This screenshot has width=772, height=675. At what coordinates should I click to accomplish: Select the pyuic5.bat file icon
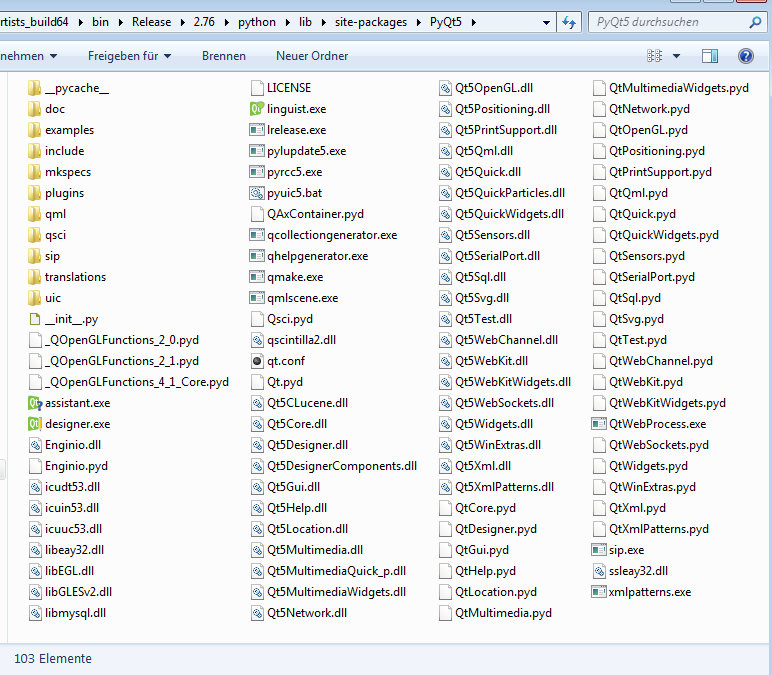pyautogui.click(x=258, y=193)
